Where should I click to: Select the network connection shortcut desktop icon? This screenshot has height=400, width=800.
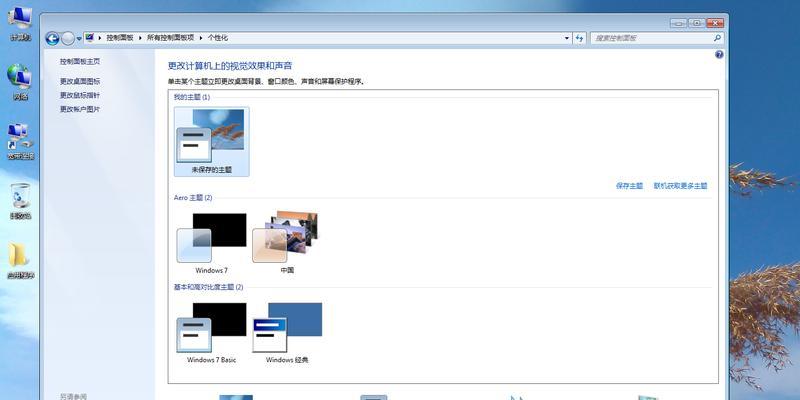20,142
